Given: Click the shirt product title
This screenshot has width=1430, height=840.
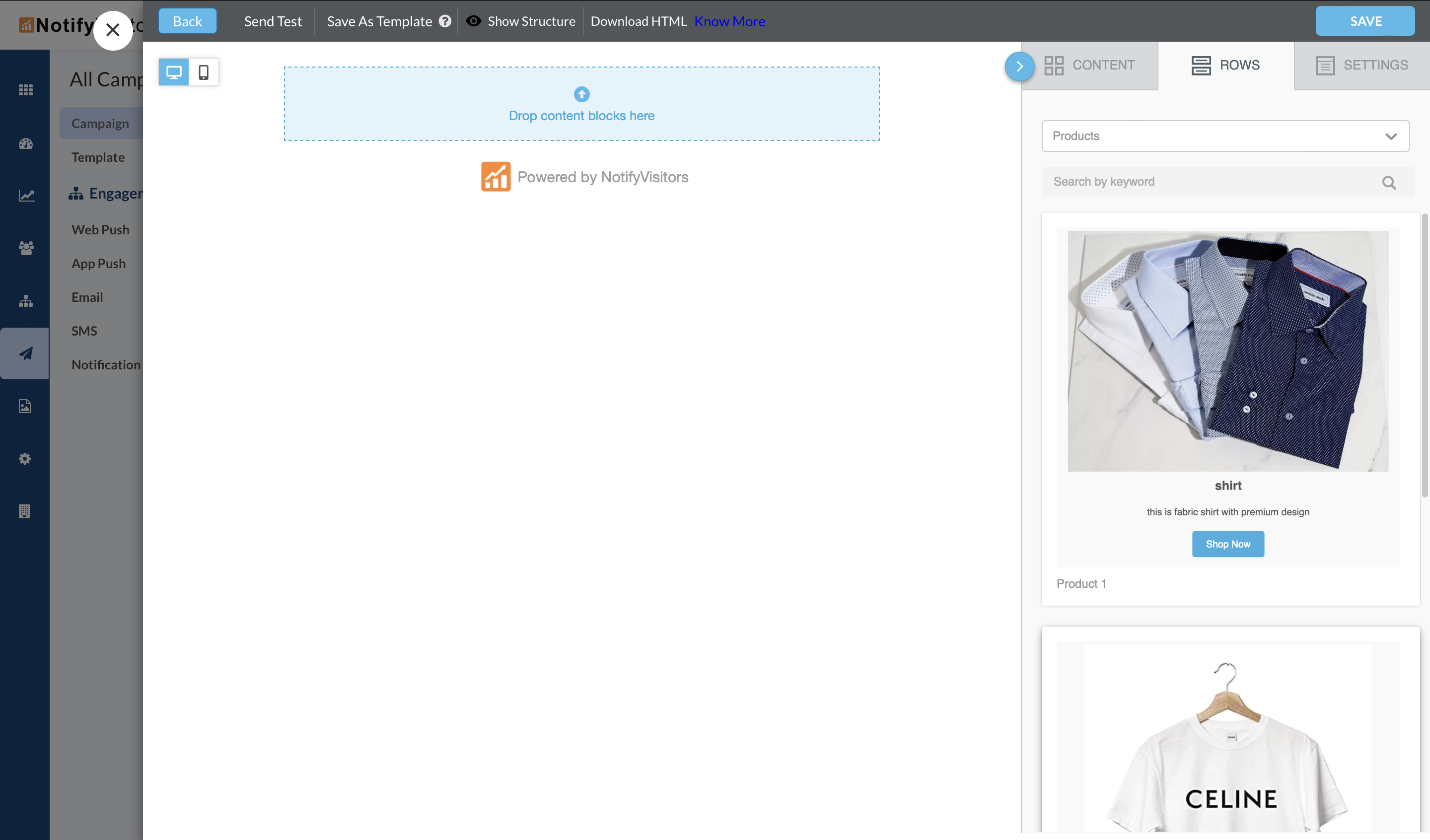Looking at the screenshot, I should 1228,485.
